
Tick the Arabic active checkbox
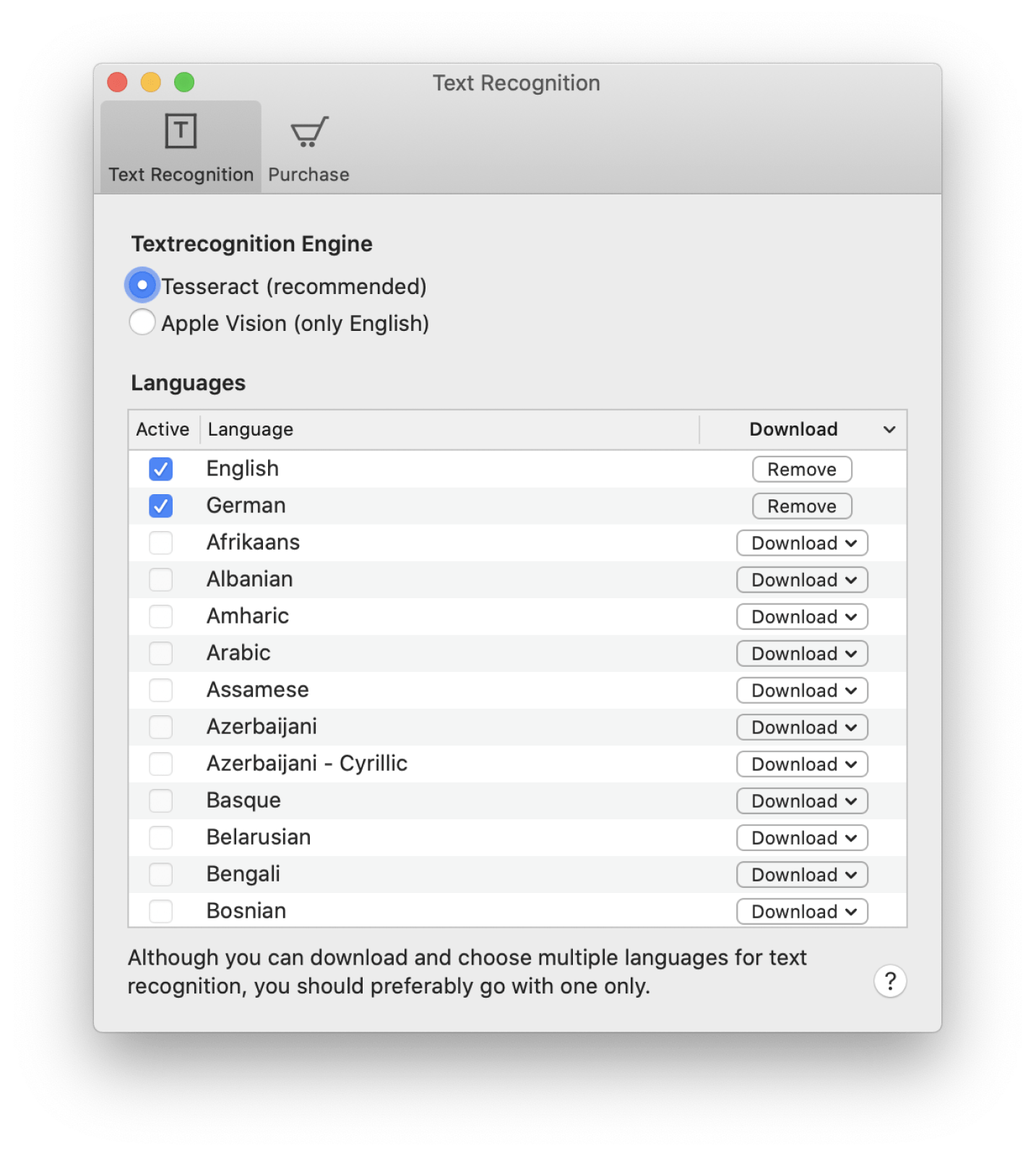click(x=160, y=653)
